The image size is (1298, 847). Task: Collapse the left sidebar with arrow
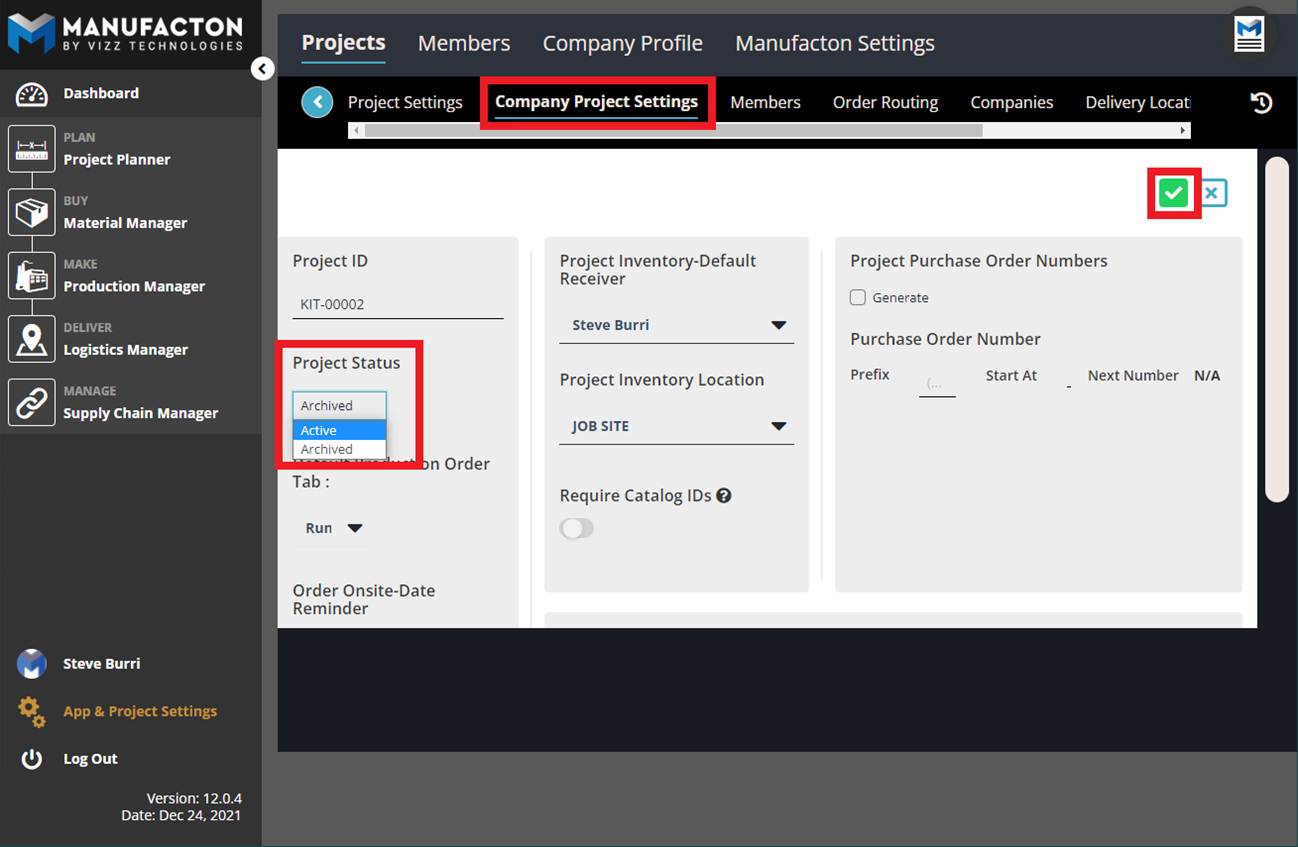tap(262, 69)
